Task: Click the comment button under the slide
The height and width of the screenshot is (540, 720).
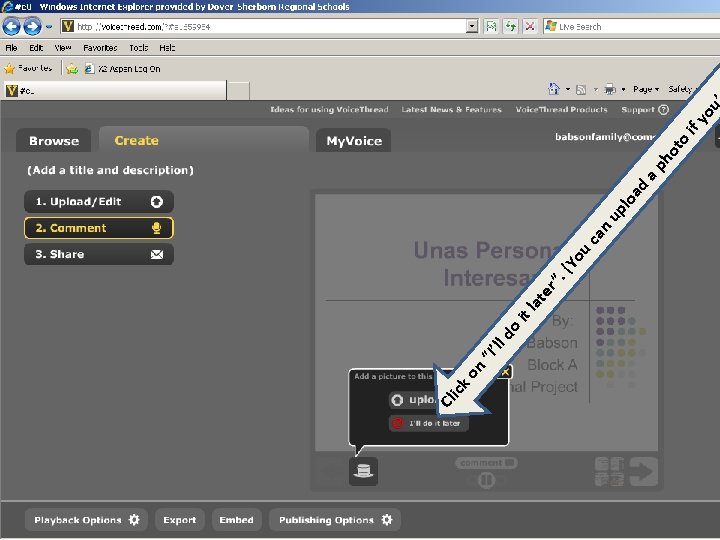Action: 486,463
